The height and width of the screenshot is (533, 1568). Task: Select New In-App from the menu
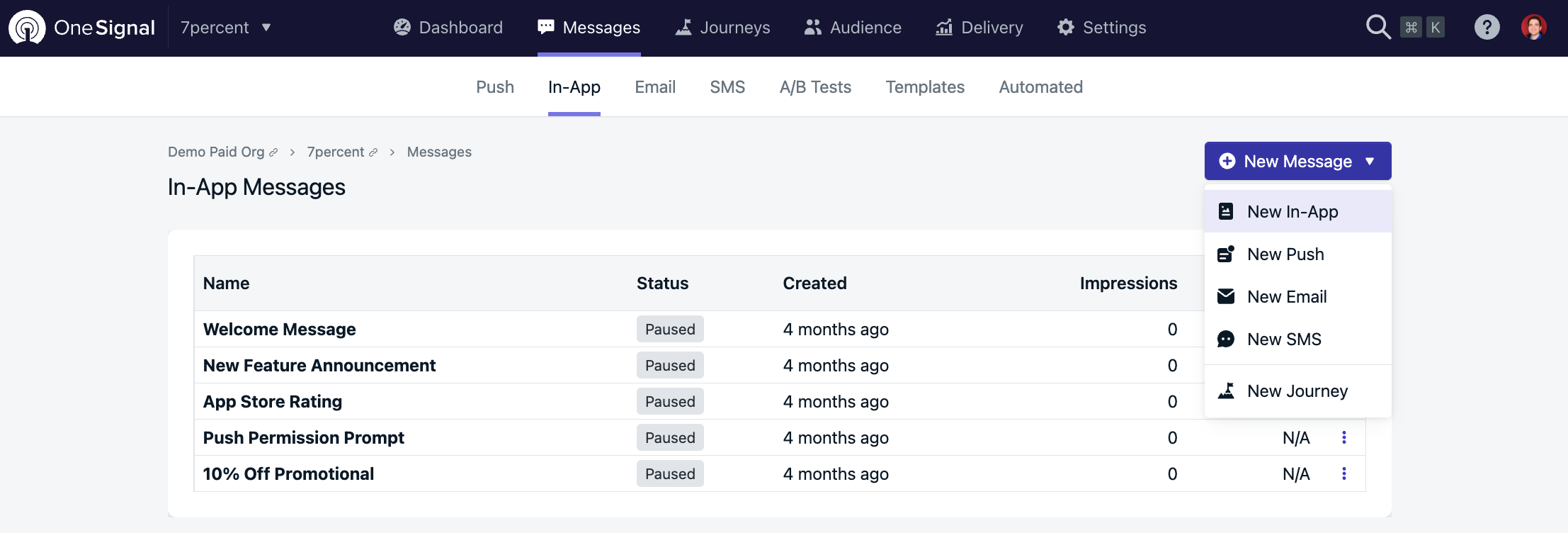[x=1293, y=212]
